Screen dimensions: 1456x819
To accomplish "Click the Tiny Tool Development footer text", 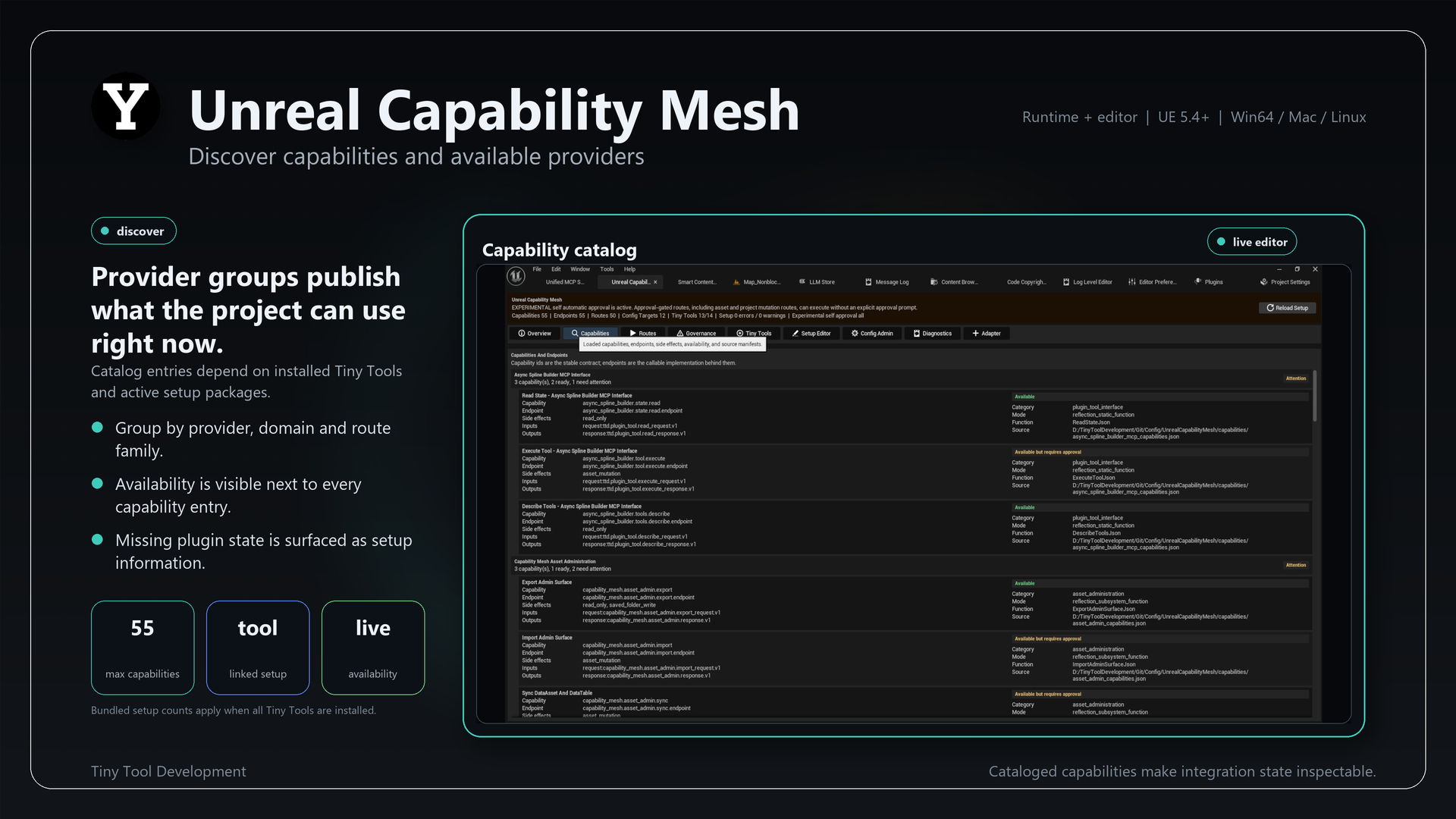I will pos(168,771).
